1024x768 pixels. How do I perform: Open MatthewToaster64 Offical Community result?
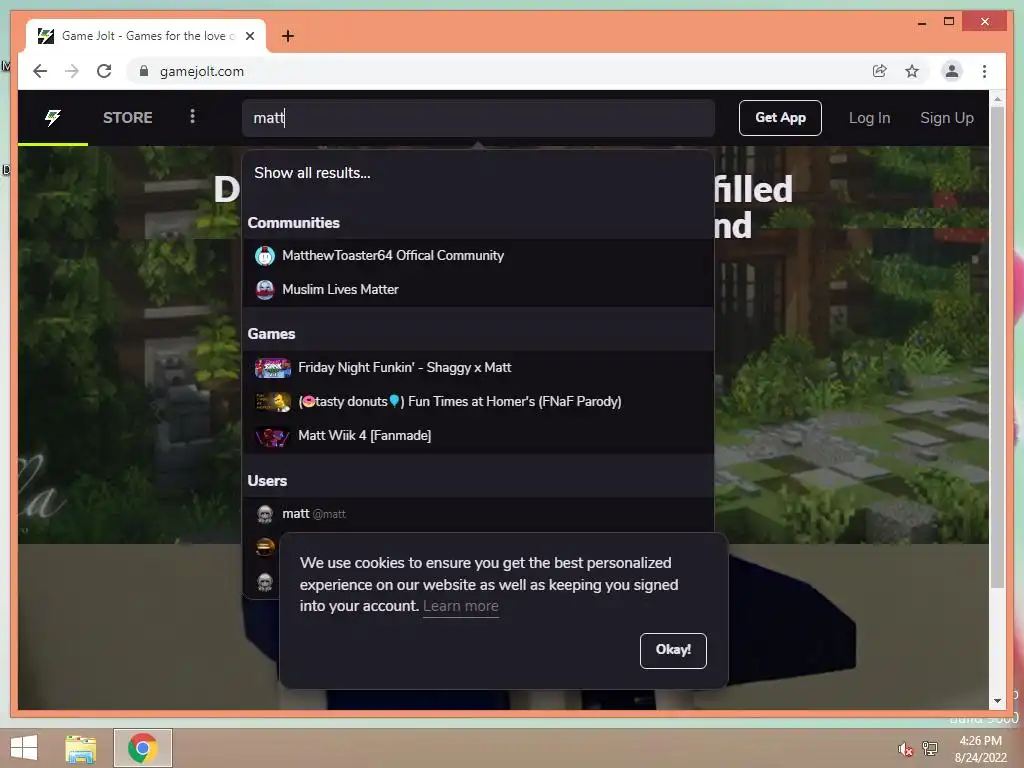pyautogui.click(x=478, y=255)
